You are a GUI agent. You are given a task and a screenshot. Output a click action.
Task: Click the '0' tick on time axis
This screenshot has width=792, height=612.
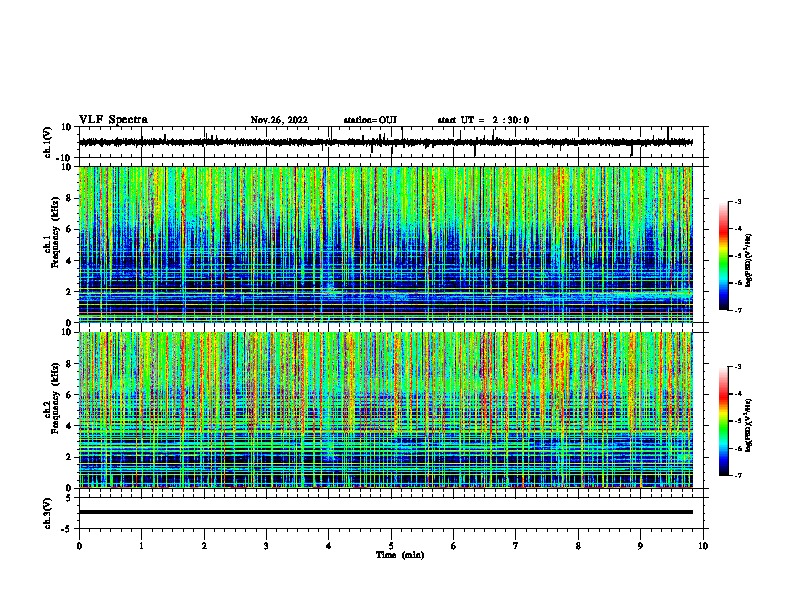(79, 546)
